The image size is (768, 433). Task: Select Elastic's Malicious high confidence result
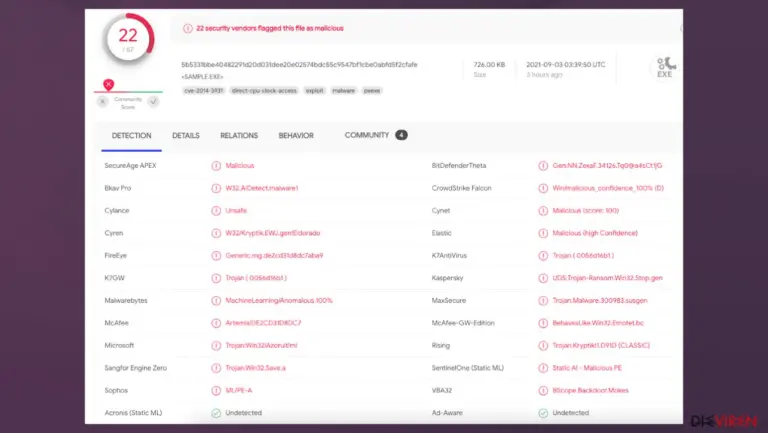click(x=595, y=233)
